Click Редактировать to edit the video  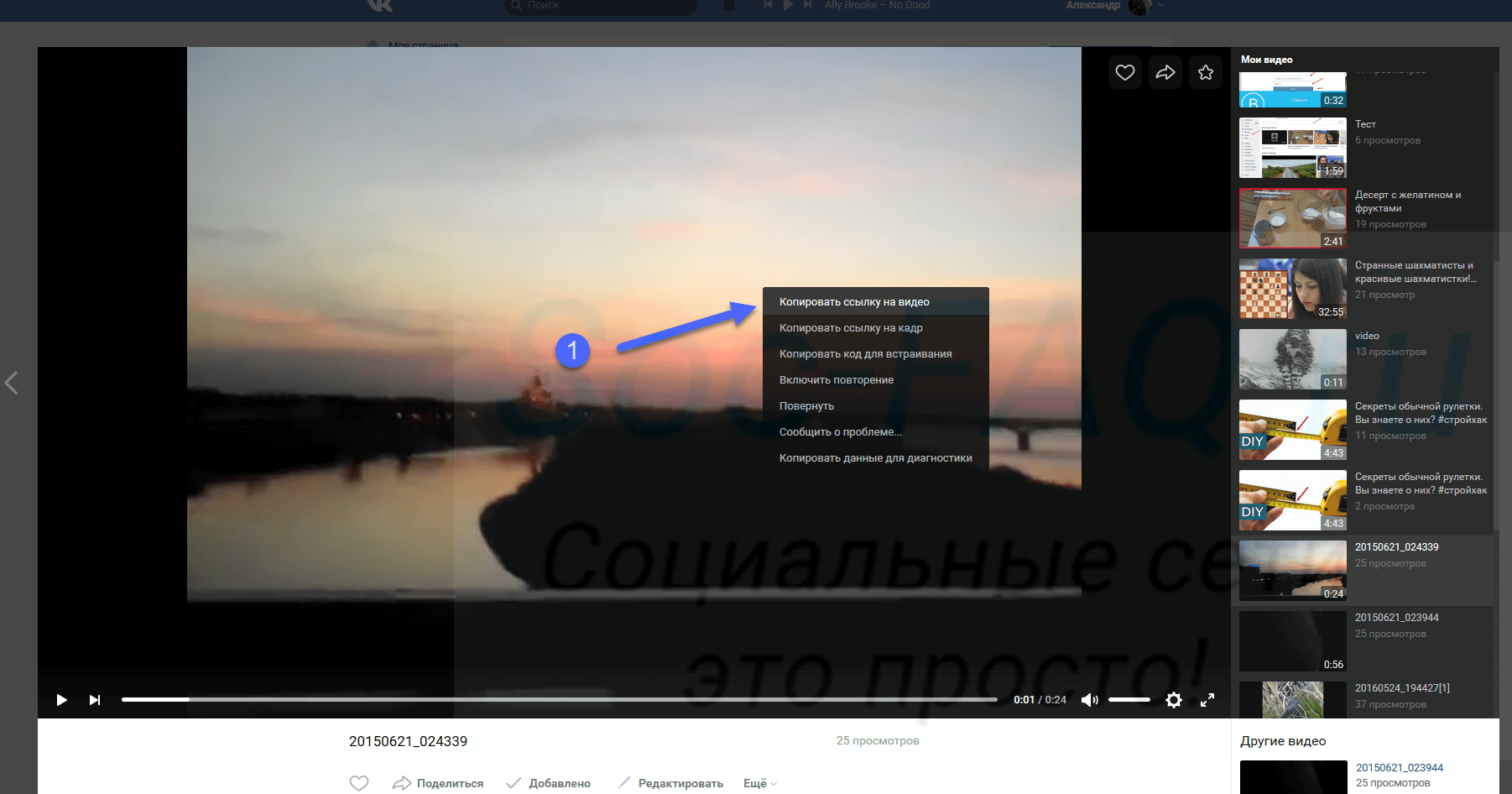click(670, 783)
